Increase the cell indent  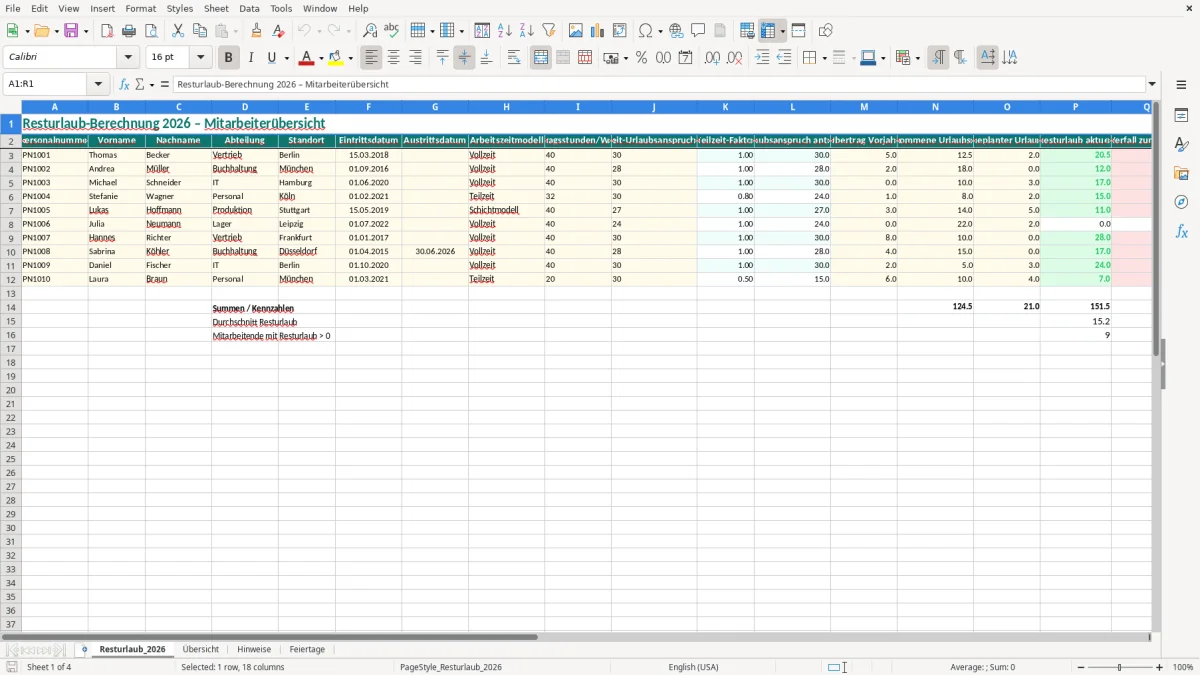pyautogui.click(x=762, y=58)
